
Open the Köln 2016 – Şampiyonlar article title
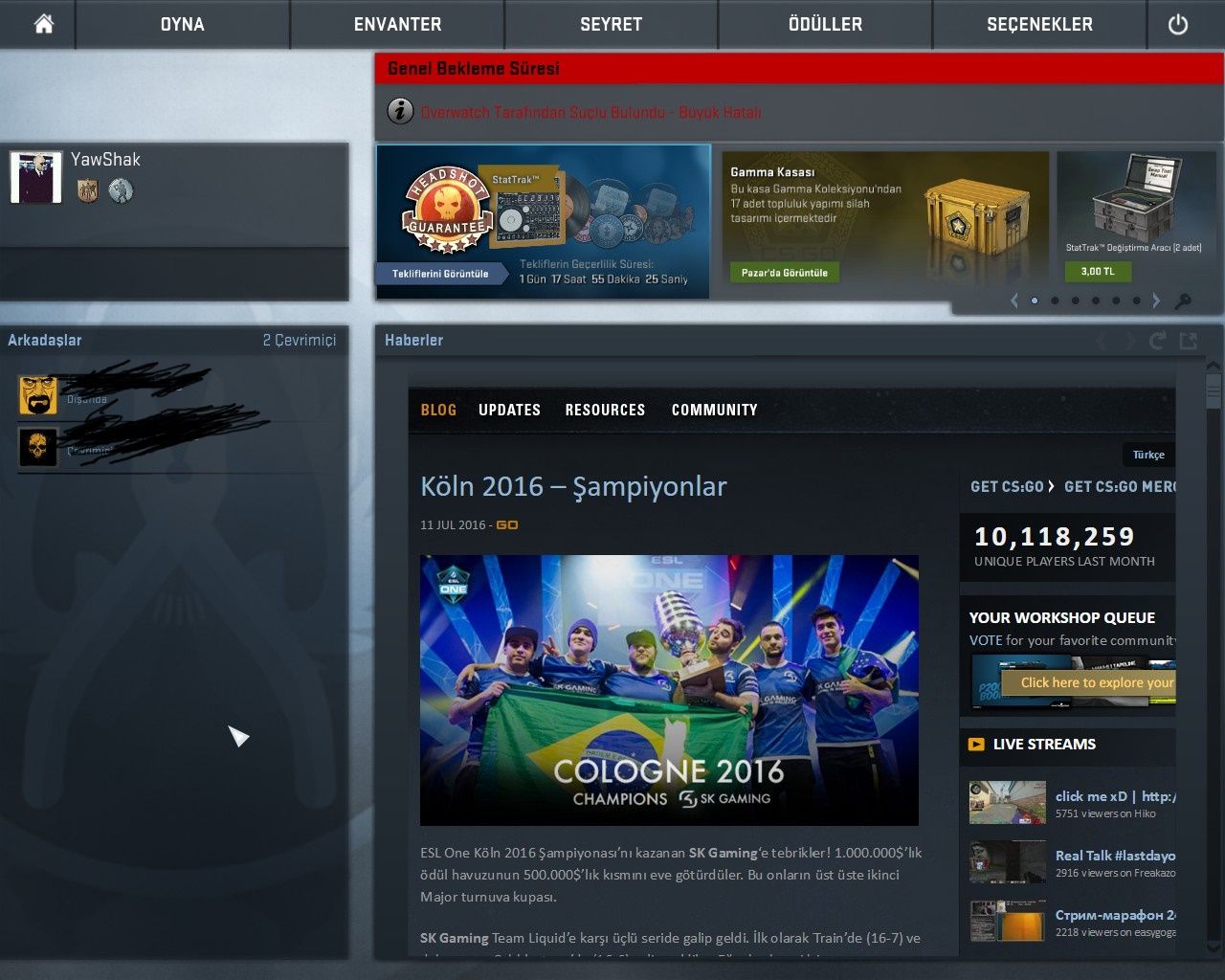pyautogui.click(x=573, y=486)
